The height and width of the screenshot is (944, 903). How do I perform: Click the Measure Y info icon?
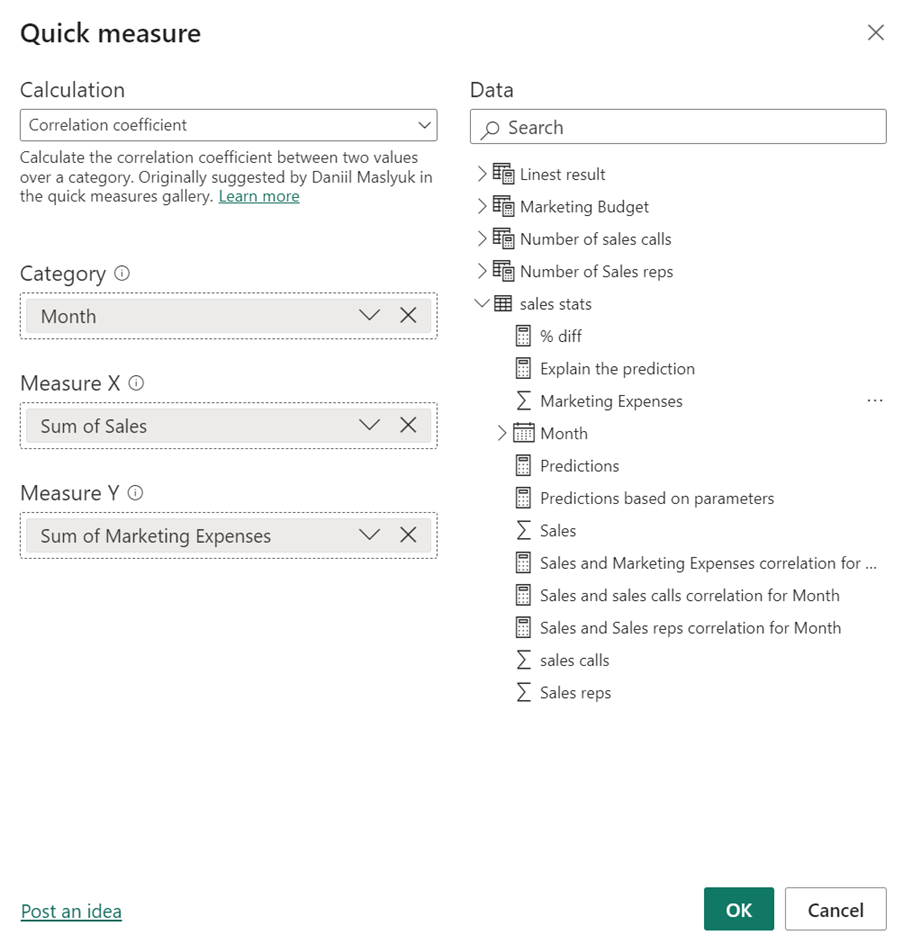[136, 494]
